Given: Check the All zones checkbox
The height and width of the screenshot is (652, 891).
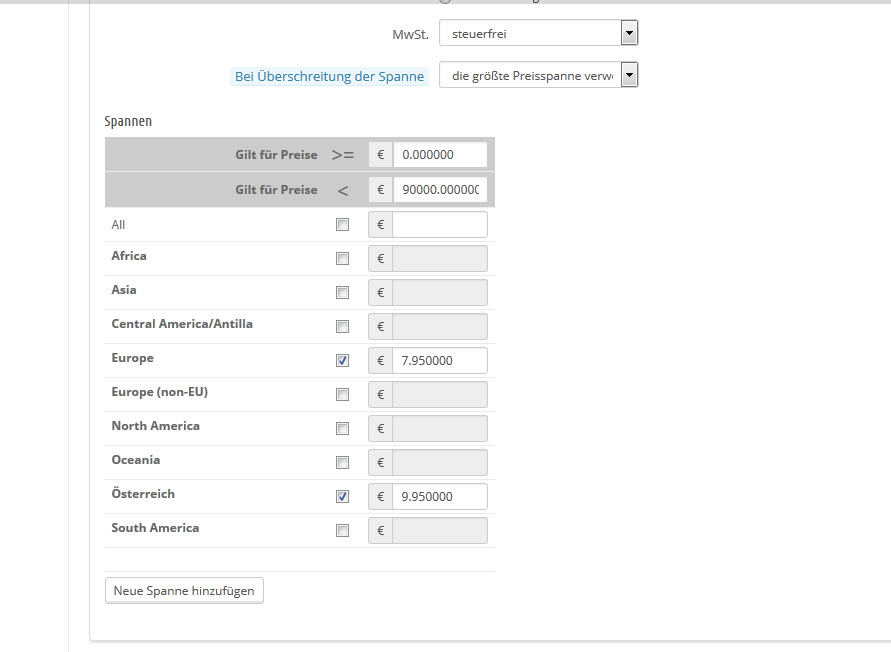Looking at the screenshot, I should pos(343,225).
